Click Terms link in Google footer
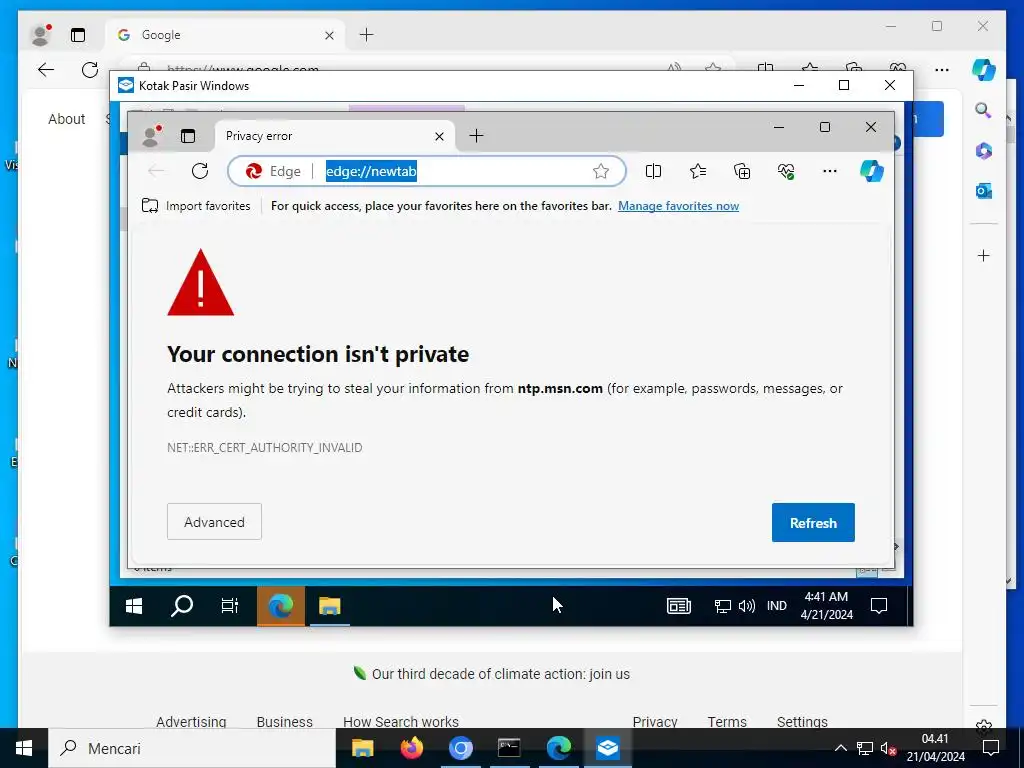The width and height of the screenshot is (1024, 768). (x=727, y=722)
